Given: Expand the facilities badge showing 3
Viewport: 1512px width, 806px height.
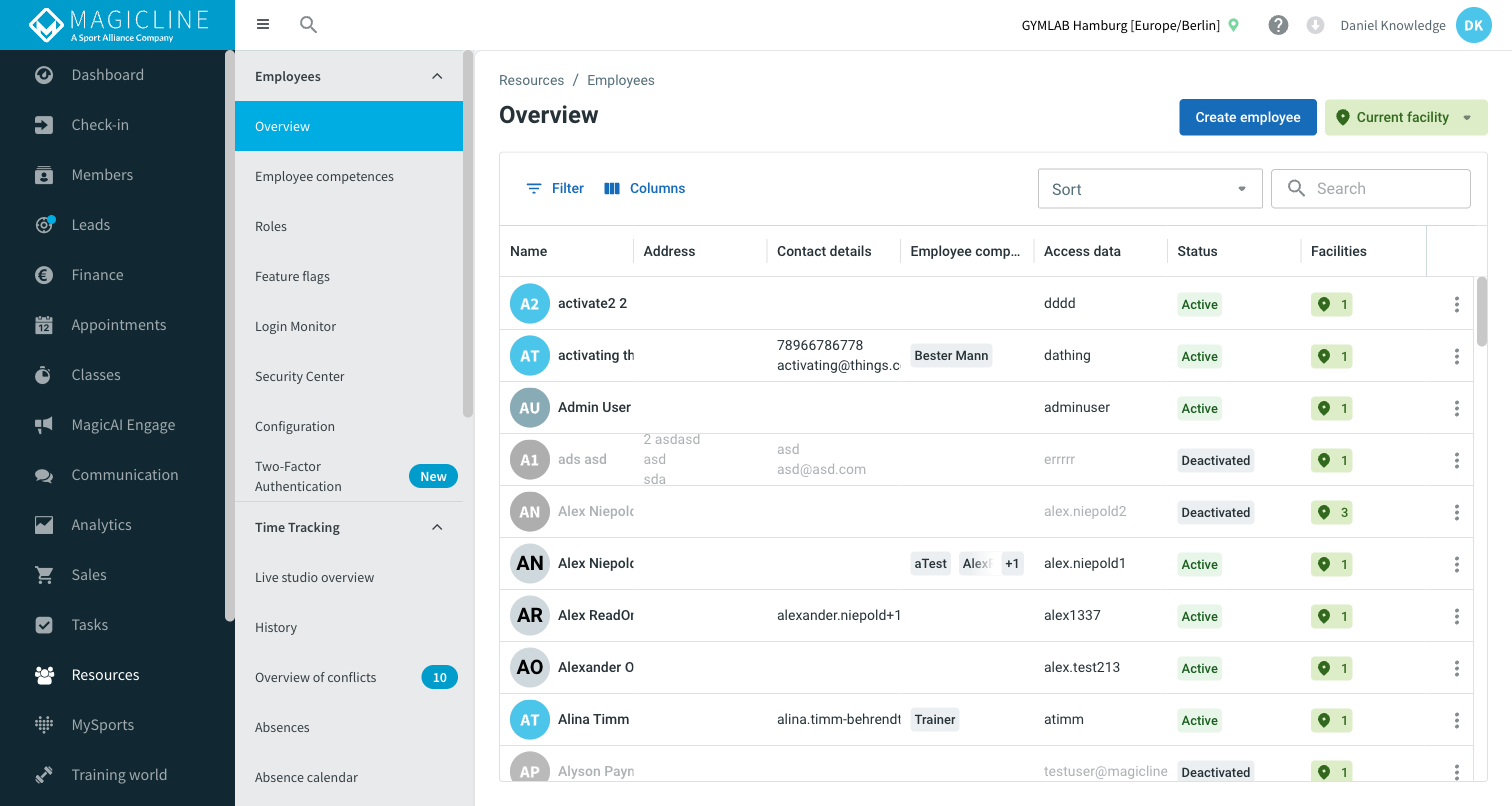Looking at the screenshot, I should [1332, 512].
